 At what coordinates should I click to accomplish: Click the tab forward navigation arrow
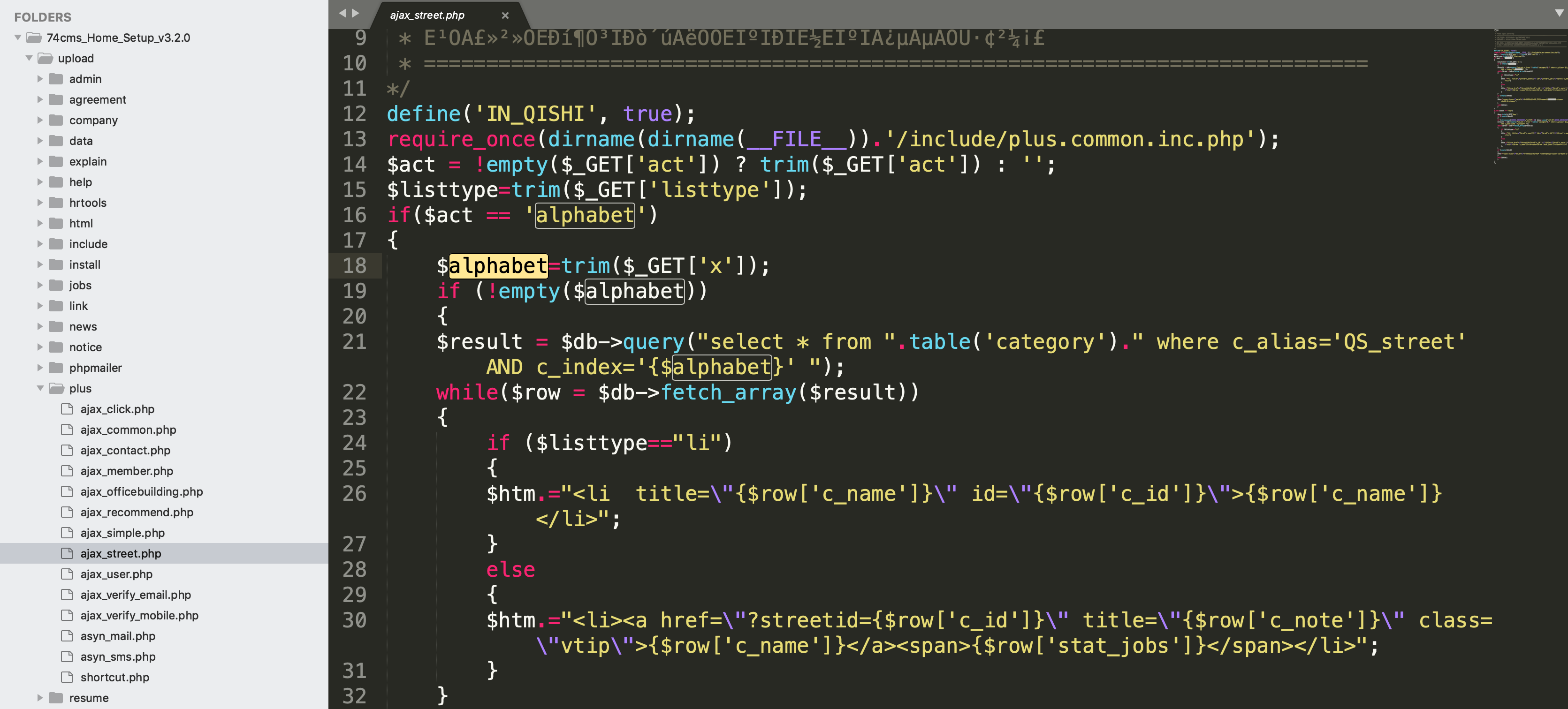(356, 13)
